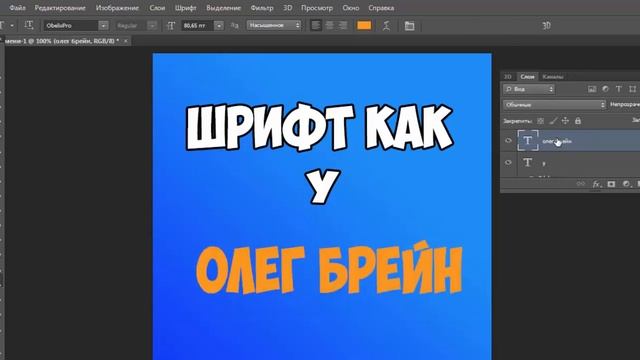Viewport: 640px width, 360px height.
Task: Toggle lock transparent pixels
Action: pos(540,121)
